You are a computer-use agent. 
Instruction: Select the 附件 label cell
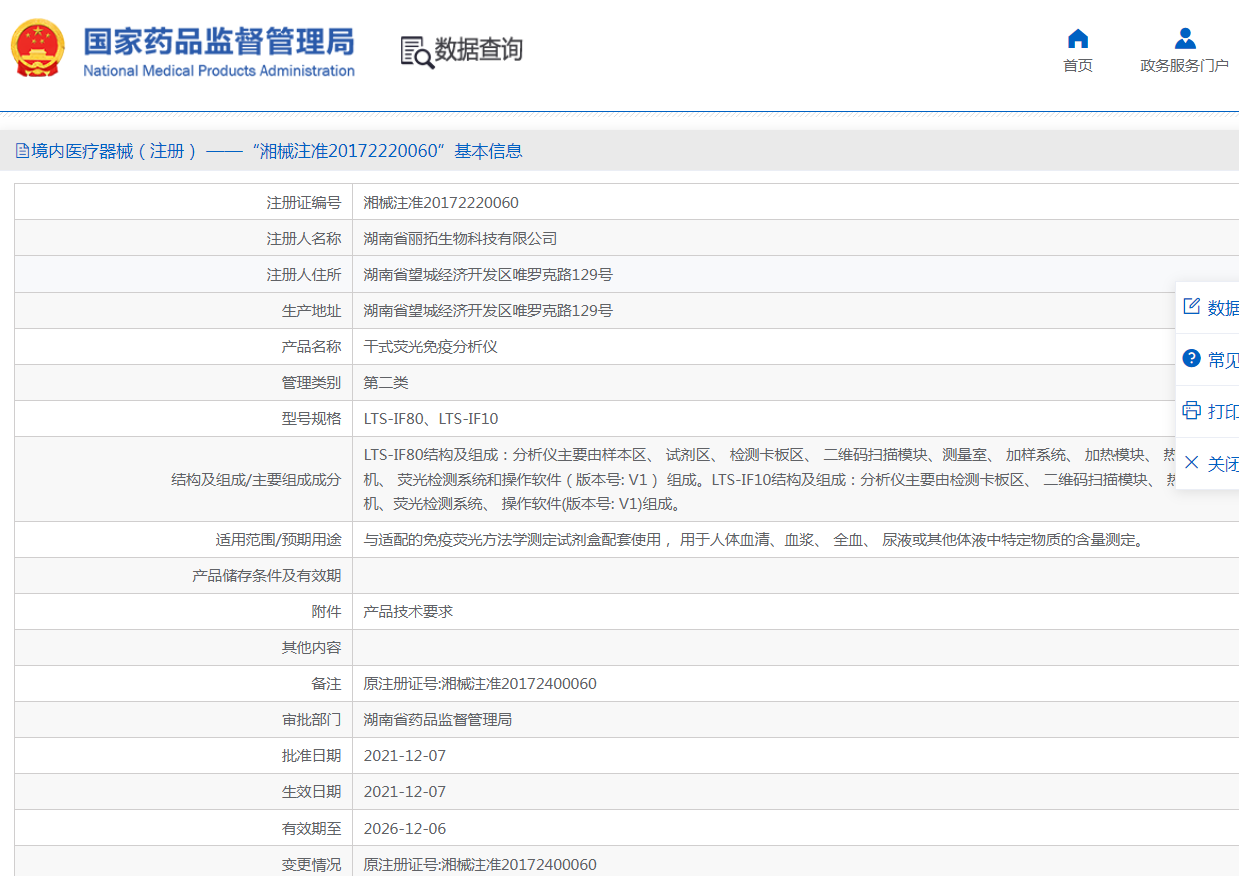pyautogui.click(x=184, y=612)
